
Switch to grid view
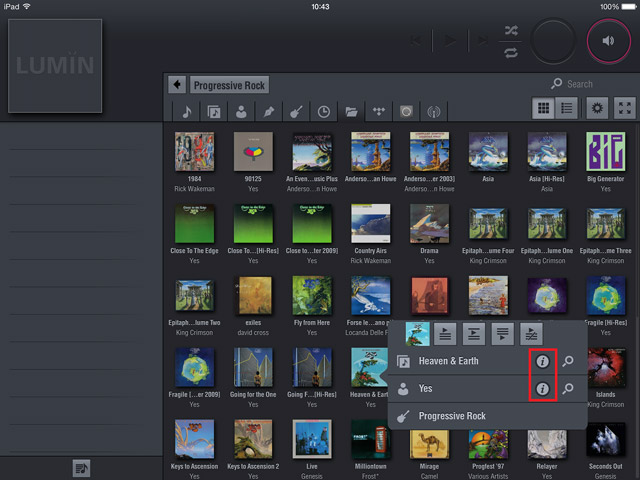[x=543, y=108]
